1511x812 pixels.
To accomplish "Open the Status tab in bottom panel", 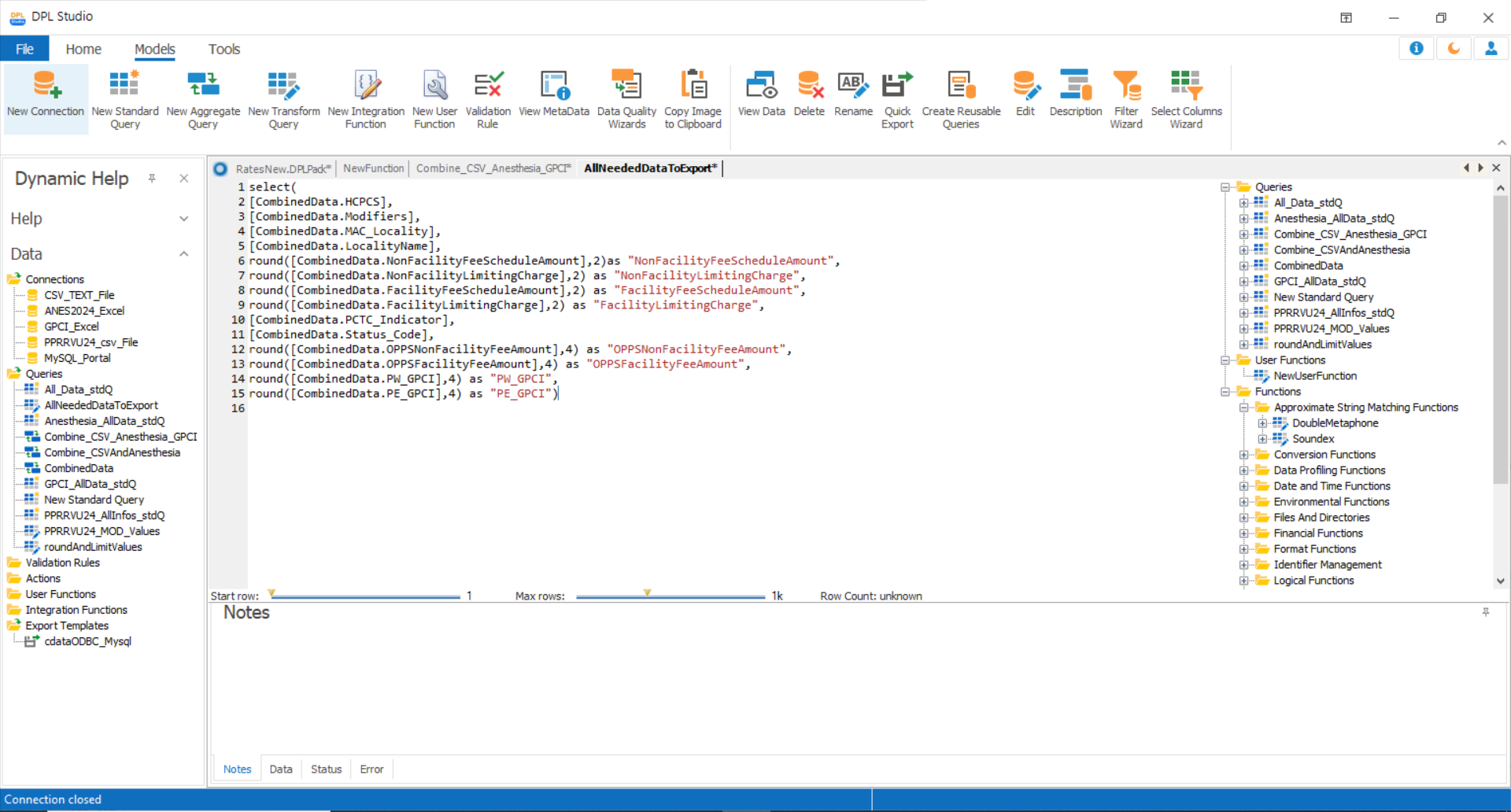I will pyautogui.click(x=326, y=770).
